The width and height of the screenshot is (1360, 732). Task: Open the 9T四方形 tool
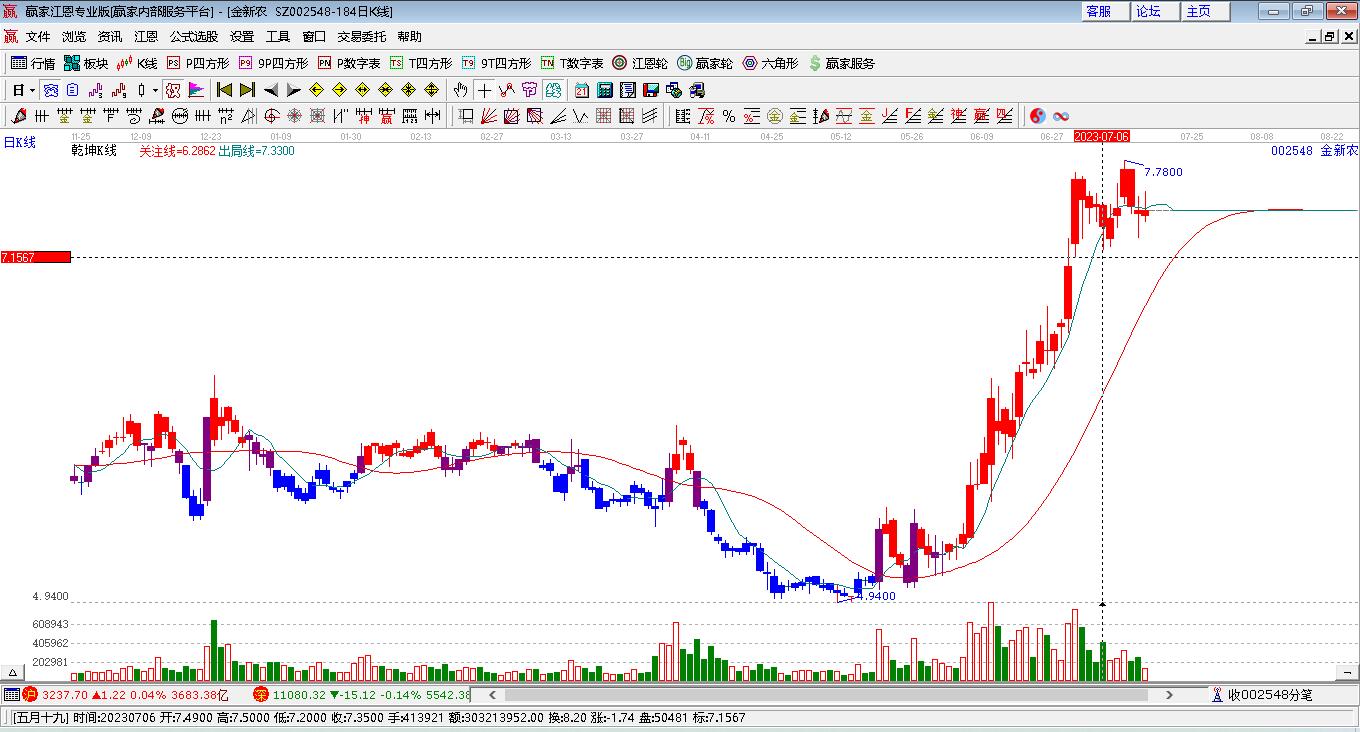point(497,63)
